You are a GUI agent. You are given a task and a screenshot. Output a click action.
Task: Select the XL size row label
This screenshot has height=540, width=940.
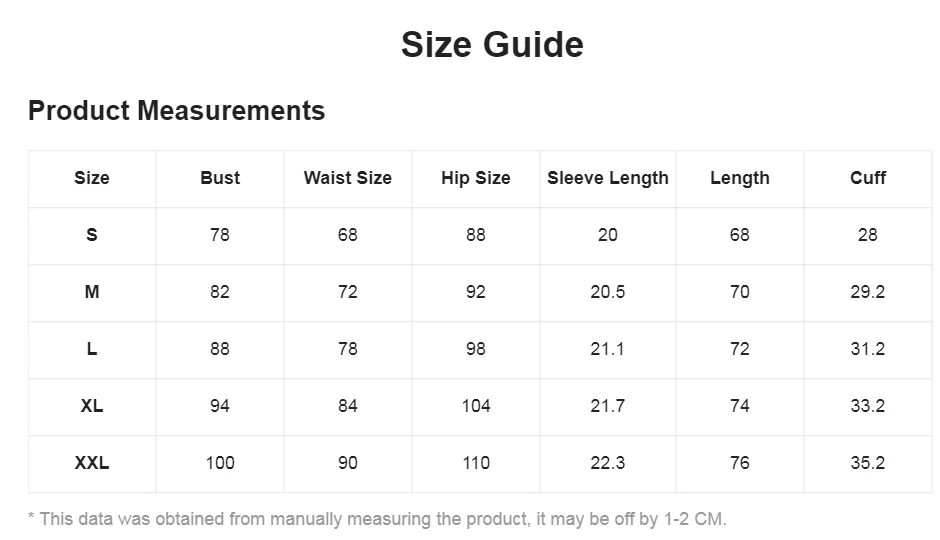click(92, 406)
